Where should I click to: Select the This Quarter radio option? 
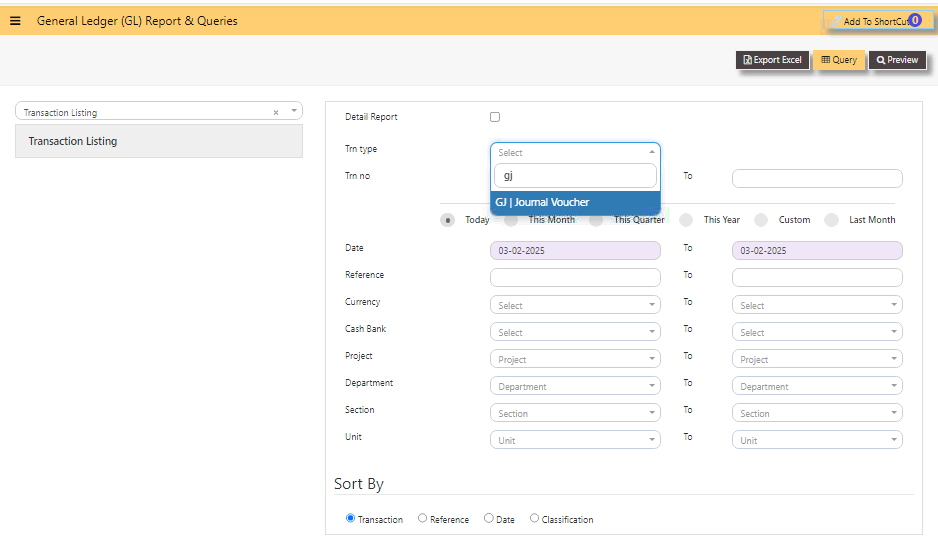[596, 220]
